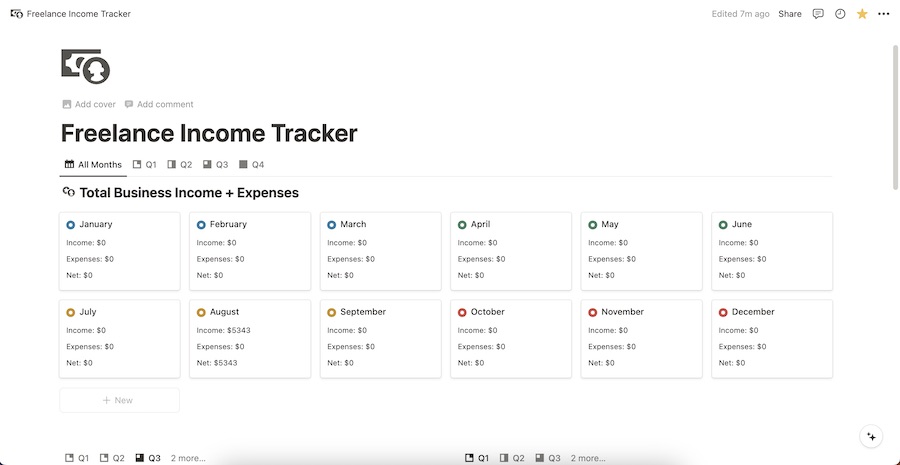Viewport: 900px width, 465px height.
Task: Open the Total Business Income + Expenses heading
Action: 189,192
